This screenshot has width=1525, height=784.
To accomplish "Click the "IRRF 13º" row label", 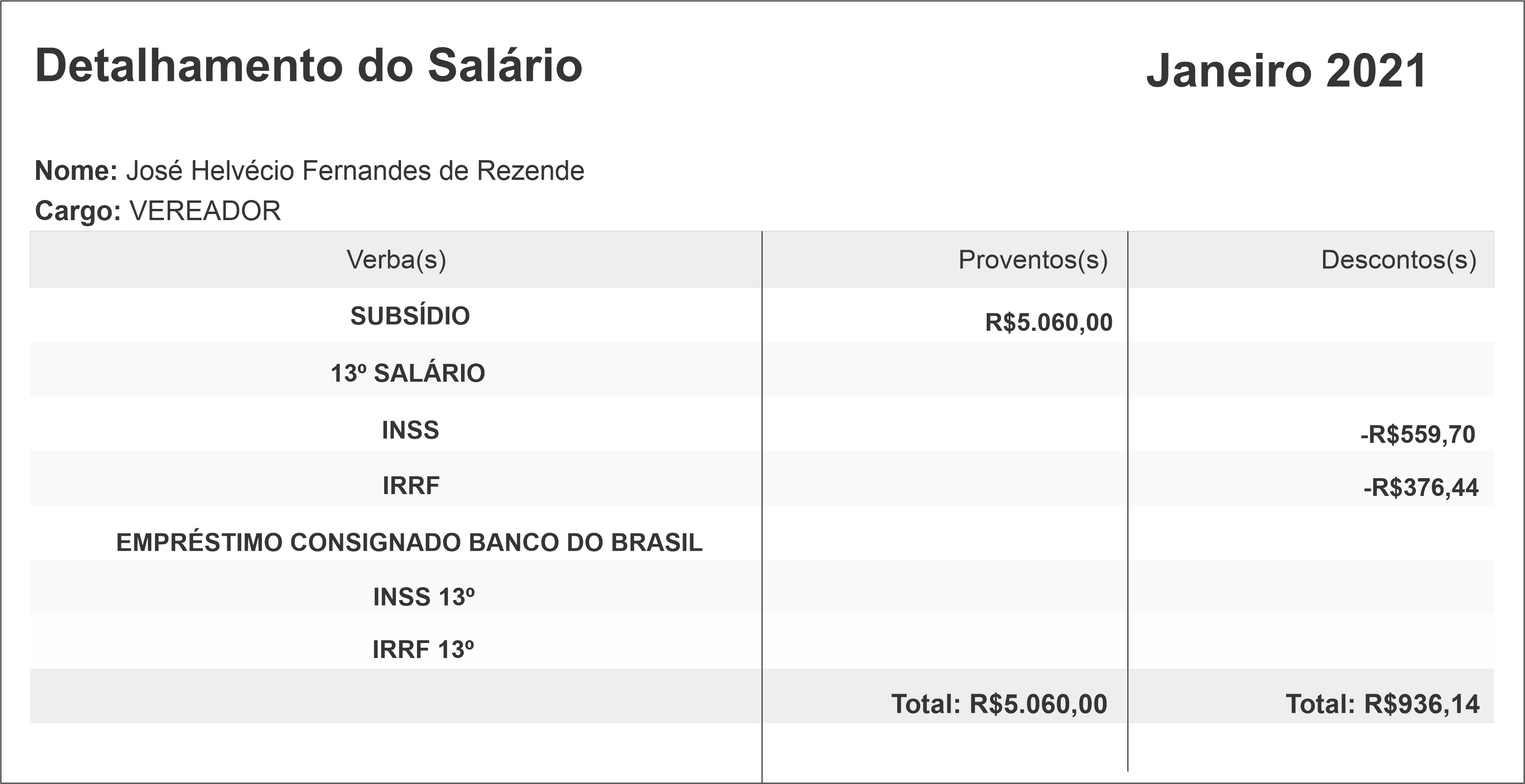I will (423, 650).
